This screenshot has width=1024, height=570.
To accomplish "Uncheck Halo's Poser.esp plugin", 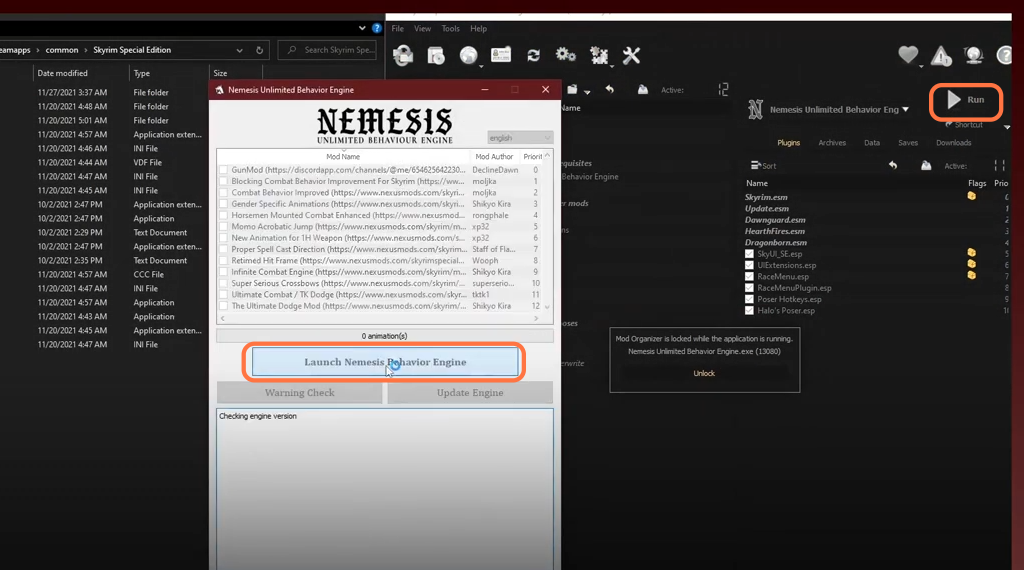I will pyautogui.click(x=749, y=311).
